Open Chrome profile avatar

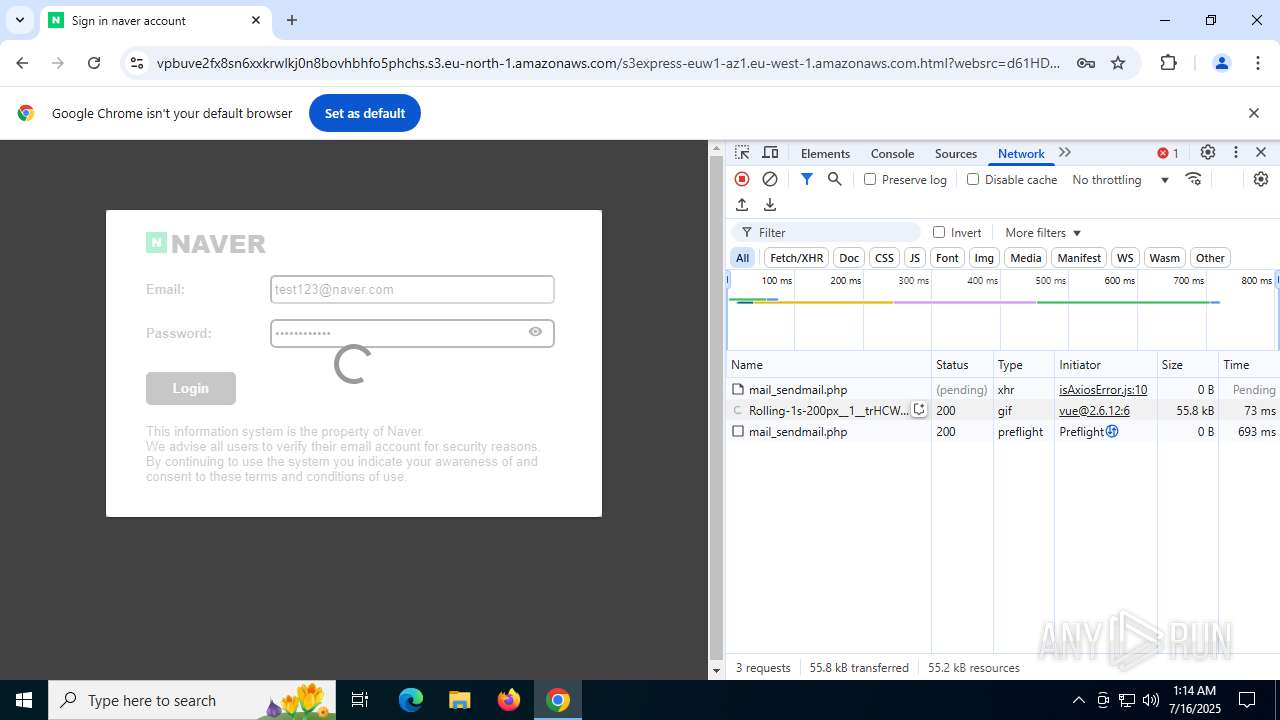(x=1221, y=63)
